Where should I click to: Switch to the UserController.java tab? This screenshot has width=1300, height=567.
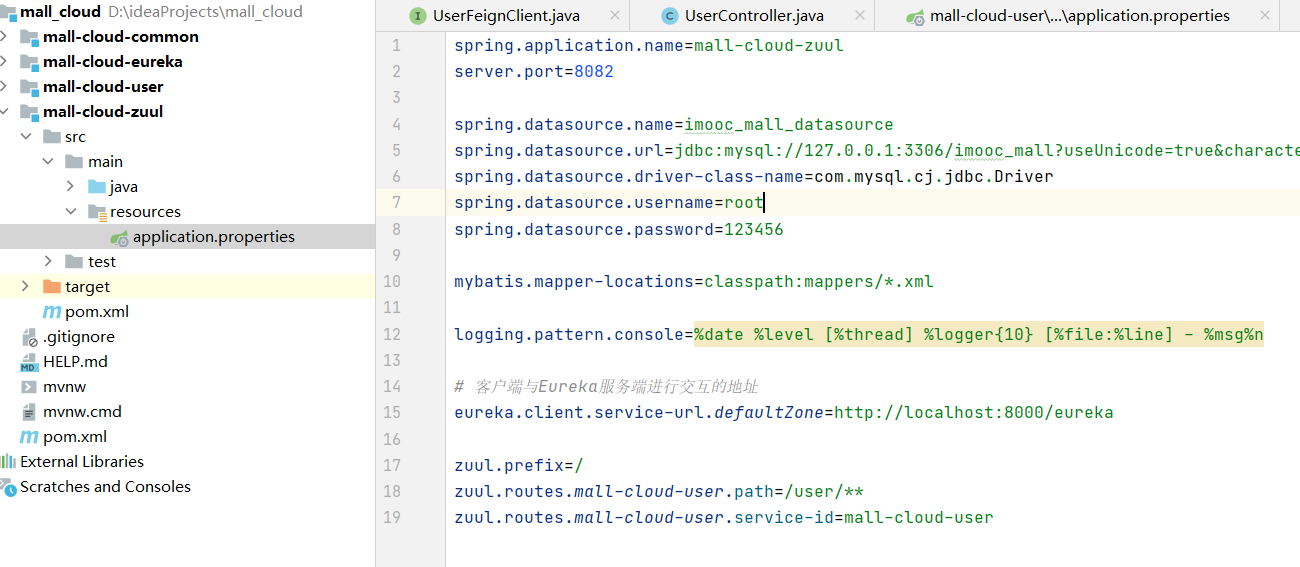pyautogui.click(x=755, y=16)
